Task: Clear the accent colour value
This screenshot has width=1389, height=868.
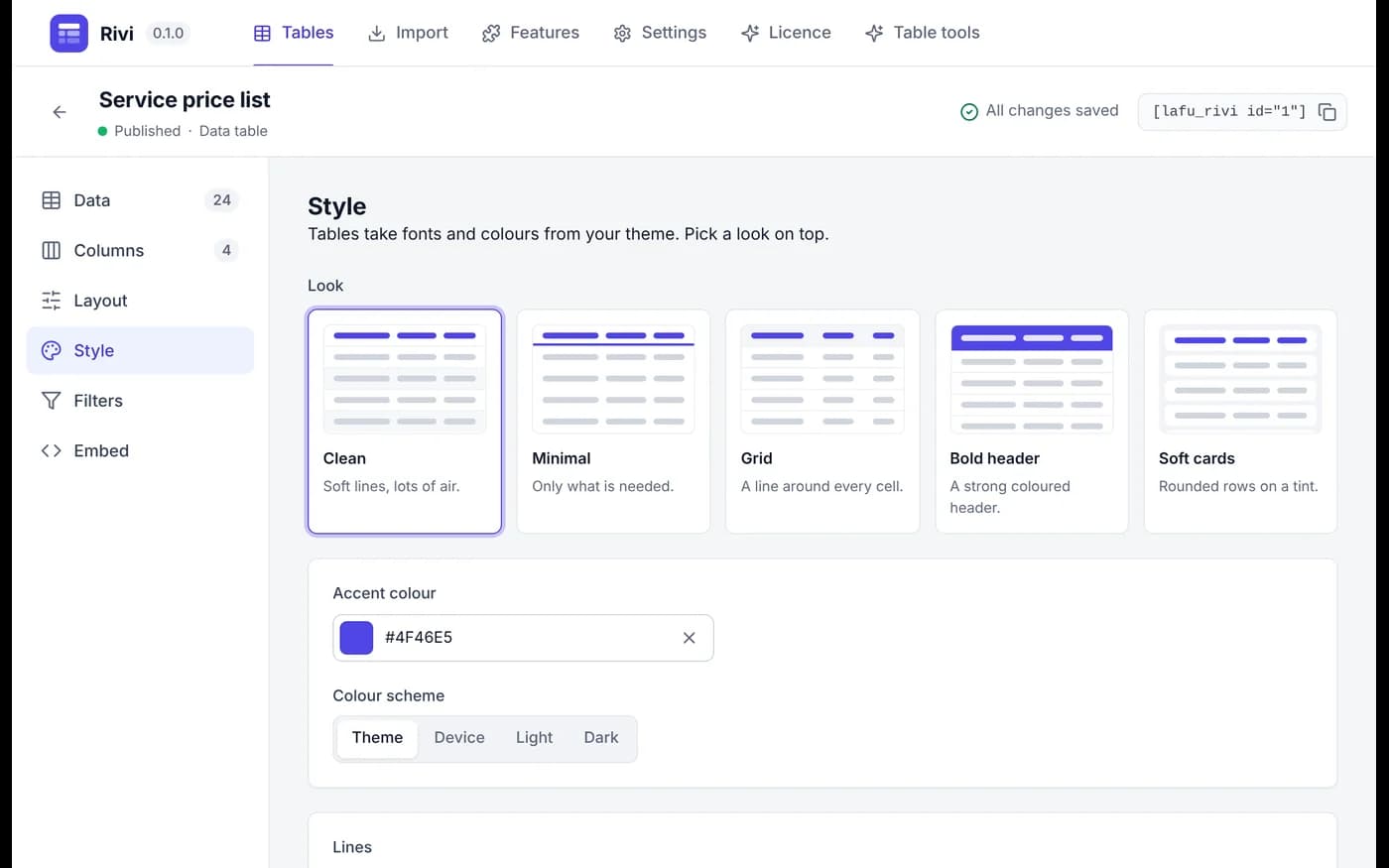Action: [x=689, y=638]
